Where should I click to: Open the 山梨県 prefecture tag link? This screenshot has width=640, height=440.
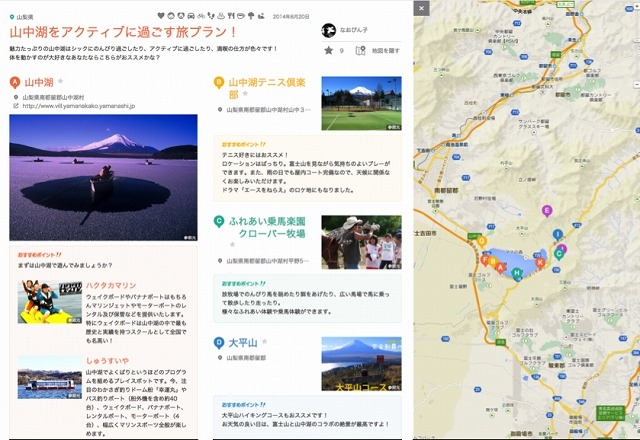point(25,17)
